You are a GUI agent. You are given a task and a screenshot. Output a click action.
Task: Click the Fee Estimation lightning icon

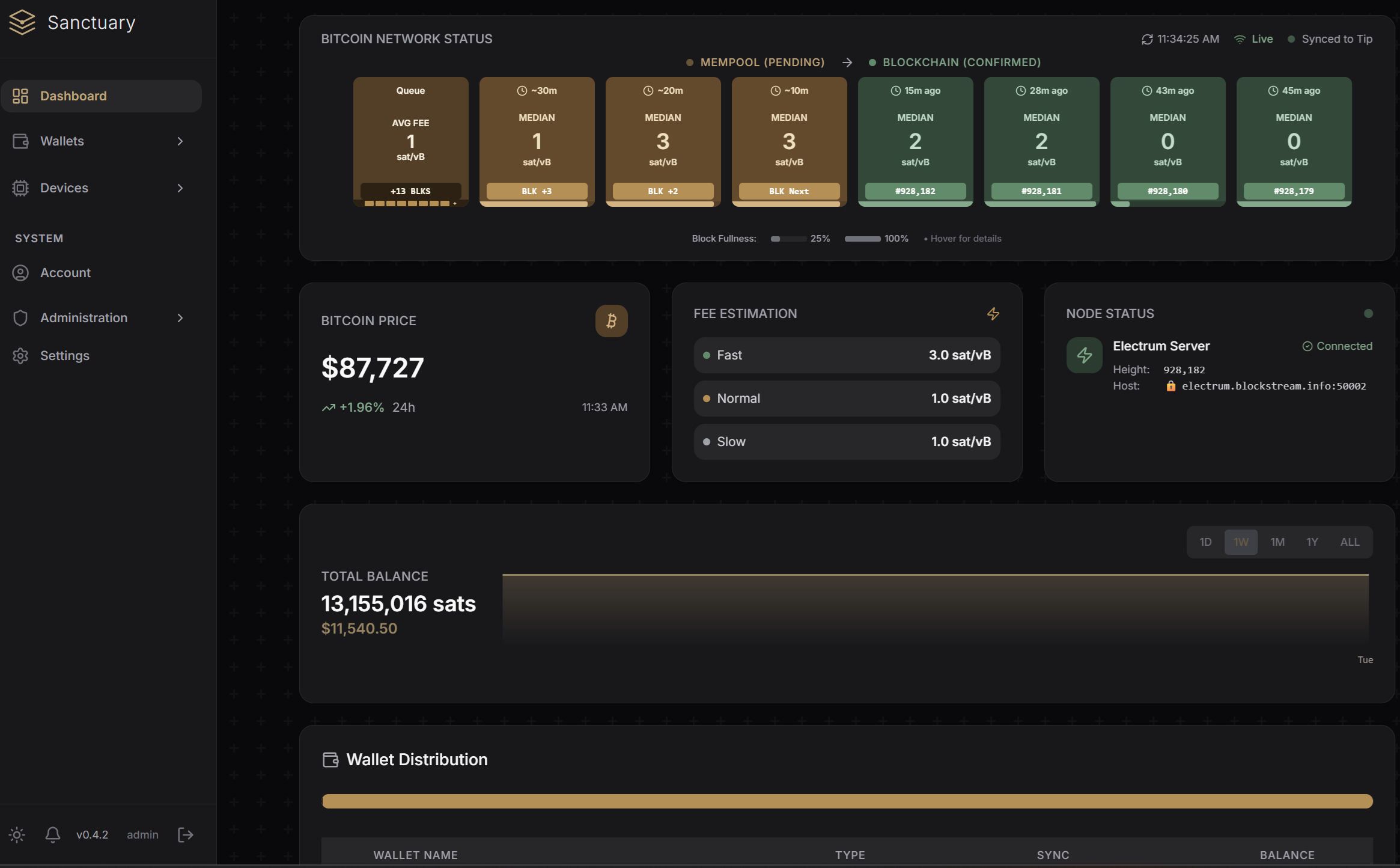(993, 314)
